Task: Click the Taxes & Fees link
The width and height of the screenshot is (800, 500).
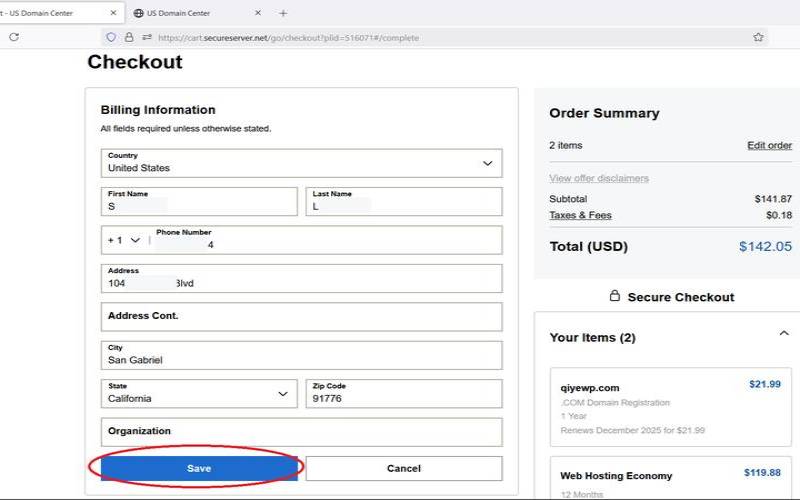Action: [580, 215]
